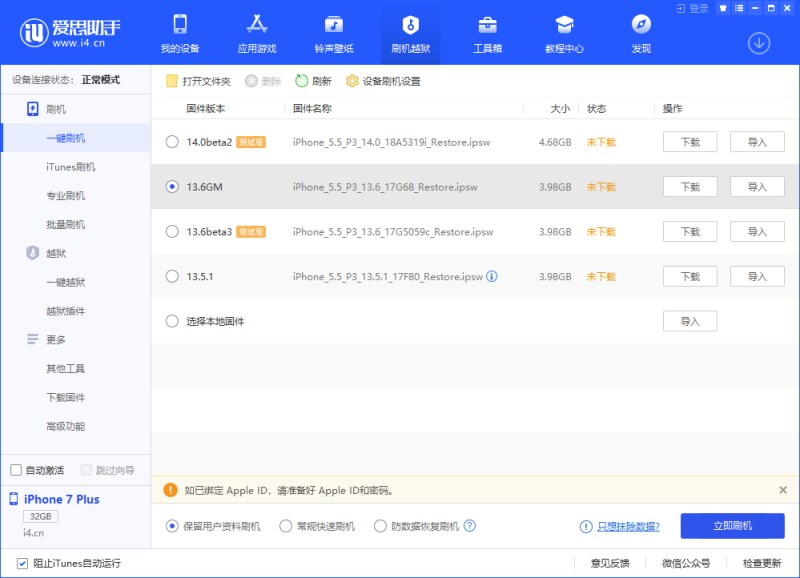Screen dimensions: 800x578
Task: Click 下载 for 13.6GM firmware
Action: pos(690,187)
